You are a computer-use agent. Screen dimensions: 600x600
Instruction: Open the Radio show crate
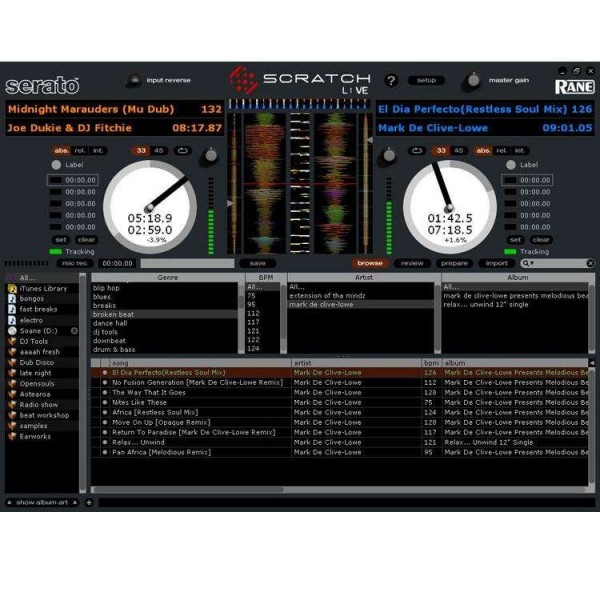coord(42,404)
